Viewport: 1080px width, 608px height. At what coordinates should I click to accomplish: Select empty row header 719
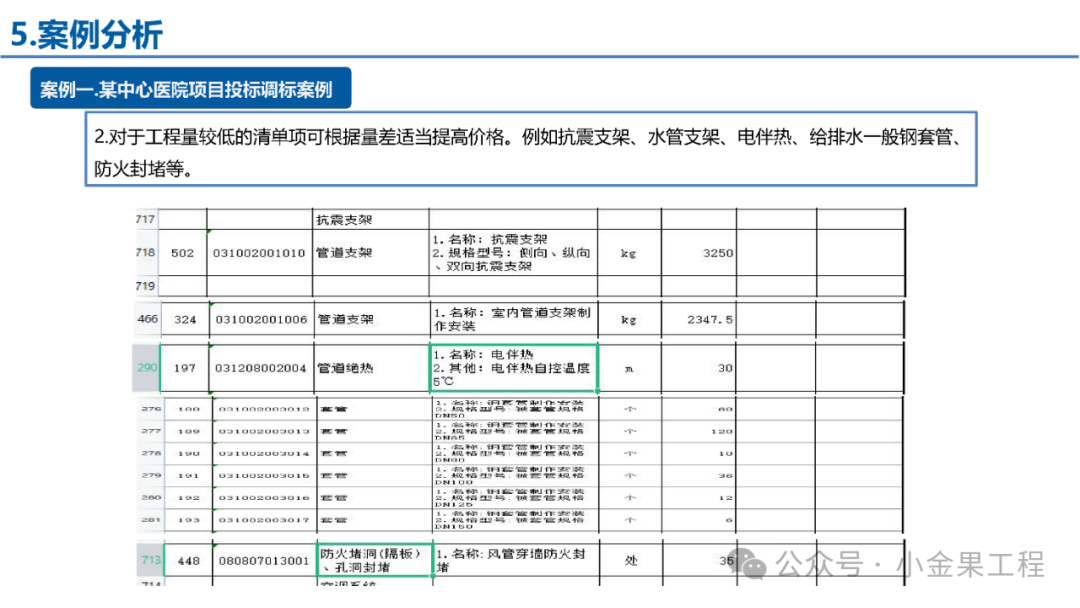click(x=145, y=286)
